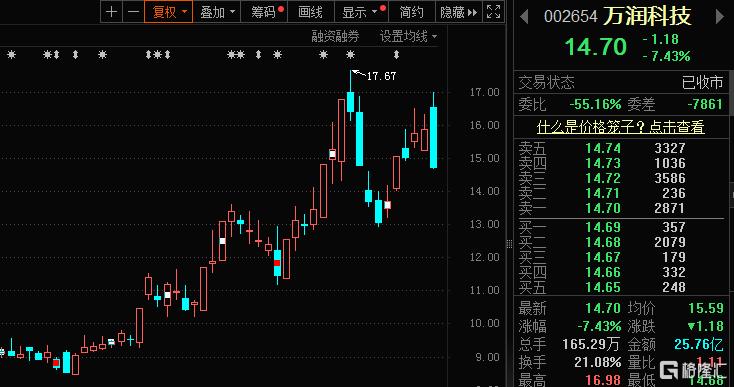
Task: Click the 融资融券 label
Action: 335,36
